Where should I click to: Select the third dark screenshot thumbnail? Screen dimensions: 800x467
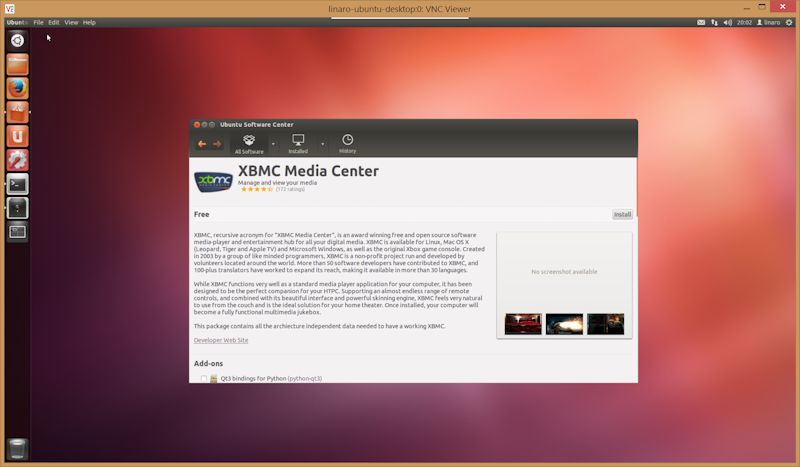pyautogui.click(x=605, y=324)
